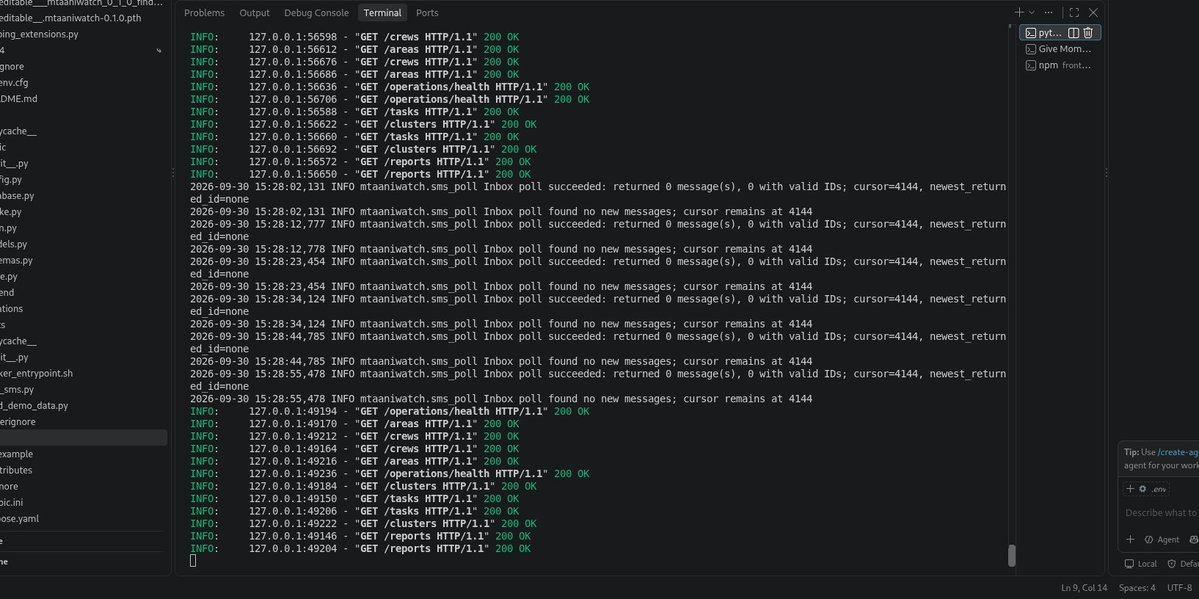Open the file ending in DME.md
Screen dimensions: 1199x599
[83, 99]
